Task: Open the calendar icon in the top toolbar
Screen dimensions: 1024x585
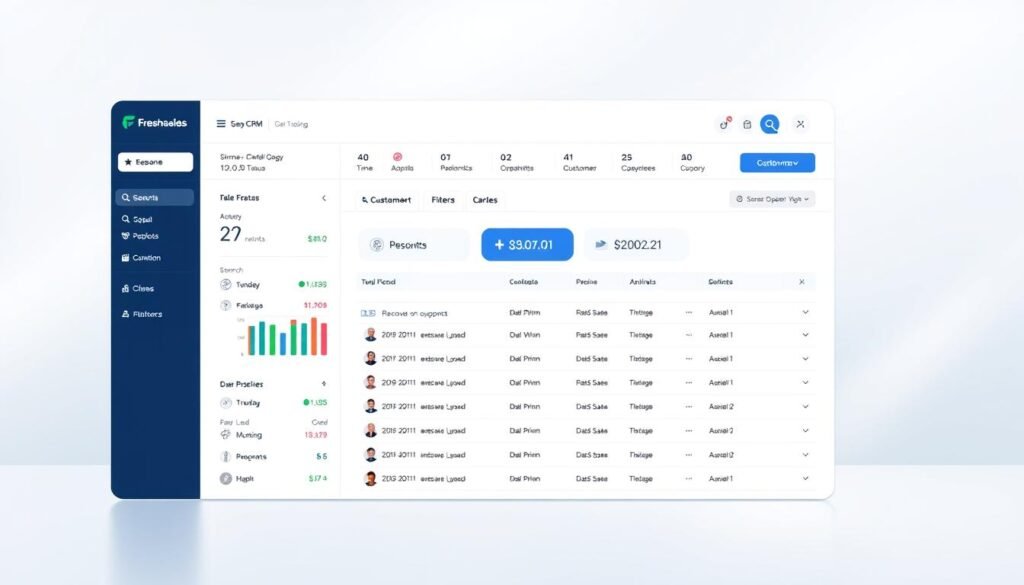Action: click(747, 124)
